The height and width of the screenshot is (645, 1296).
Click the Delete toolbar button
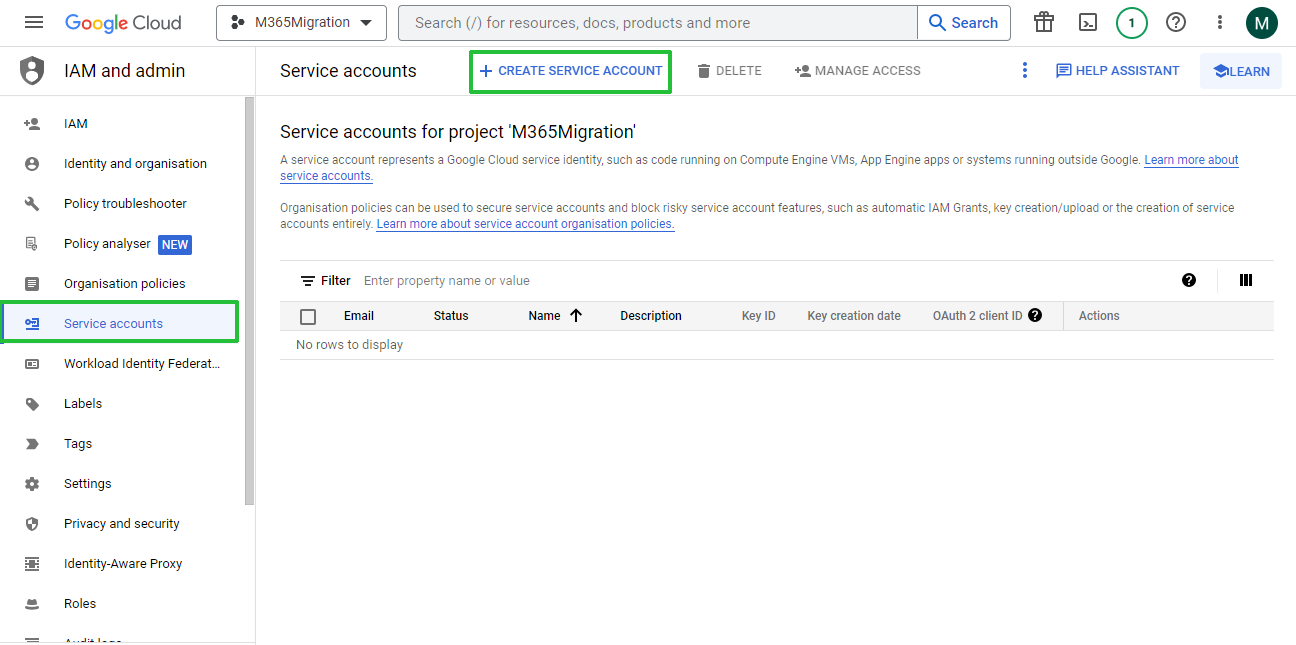click(x=729, y=71)
